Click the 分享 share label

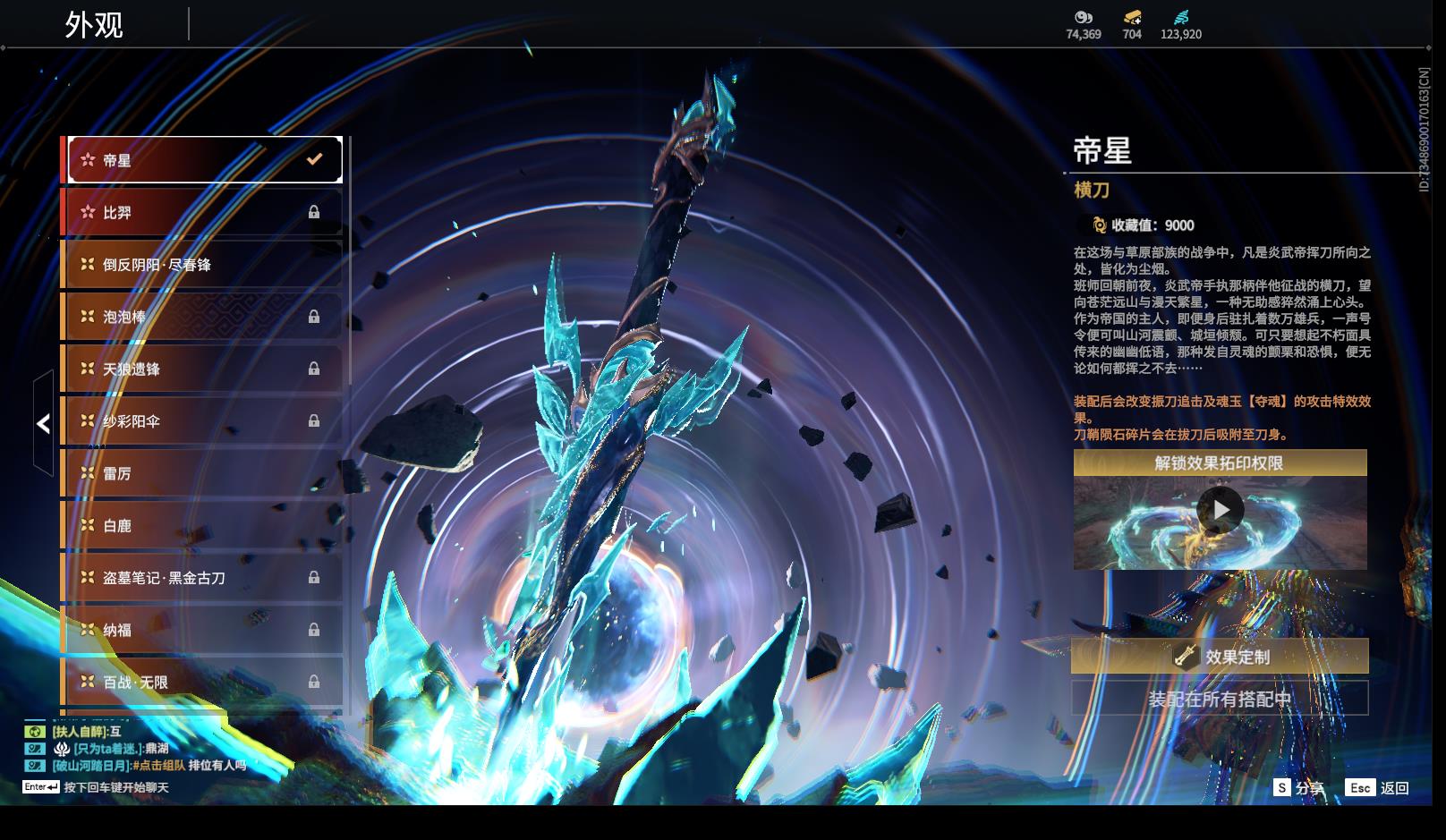(x=1309, y=787)
